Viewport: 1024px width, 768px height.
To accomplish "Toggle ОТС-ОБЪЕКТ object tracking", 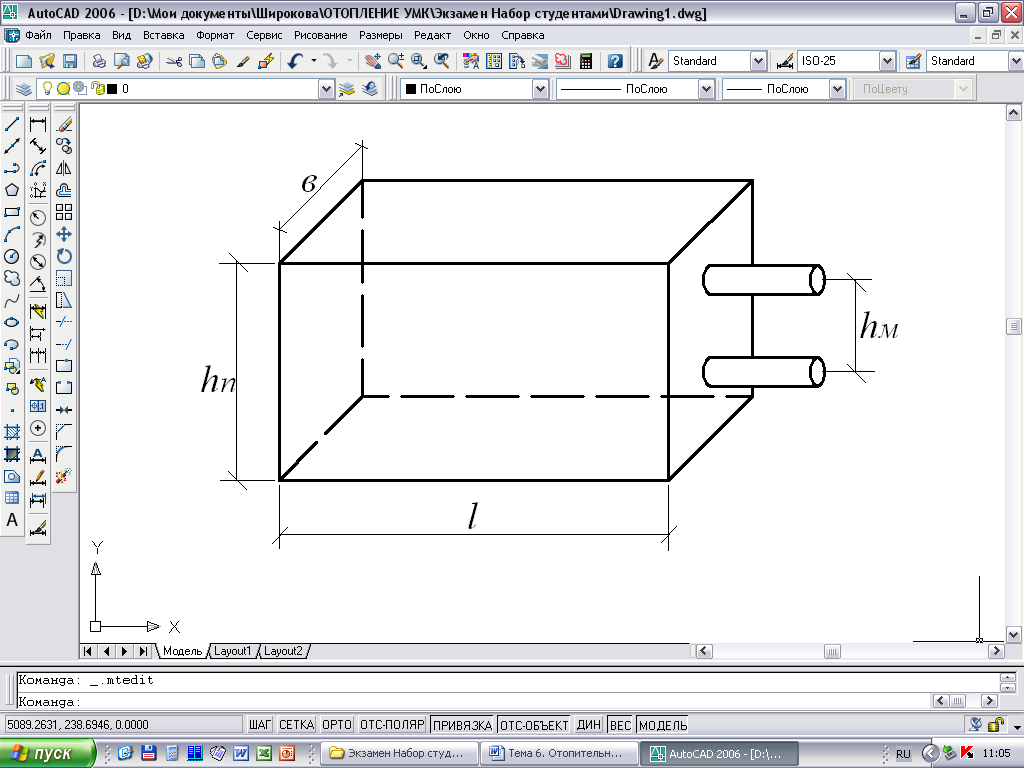I will click(534, 725).
